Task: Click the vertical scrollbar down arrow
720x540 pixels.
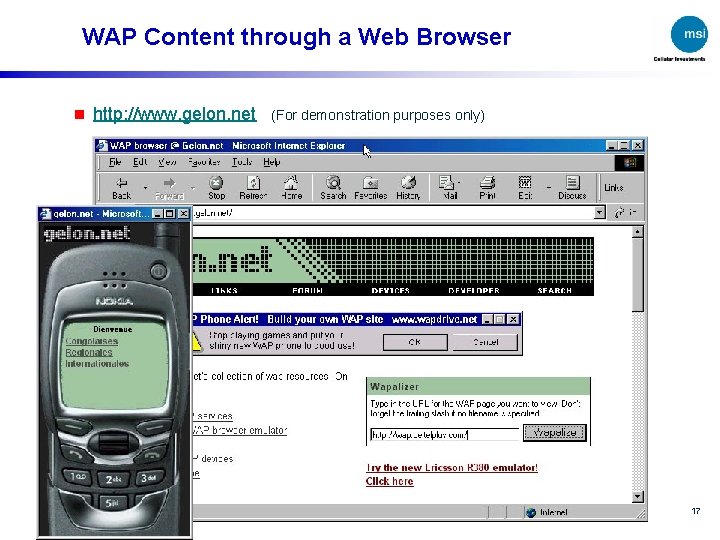Action: coord(638,497)
